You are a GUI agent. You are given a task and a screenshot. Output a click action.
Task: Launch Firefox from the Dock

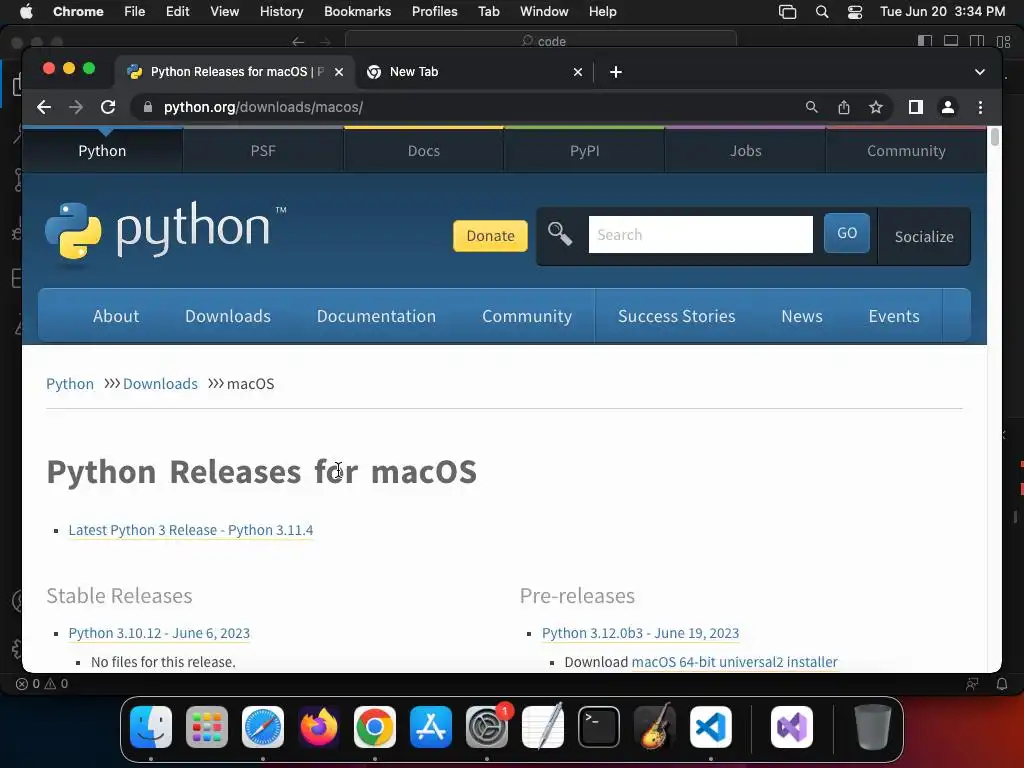point(319,727)
